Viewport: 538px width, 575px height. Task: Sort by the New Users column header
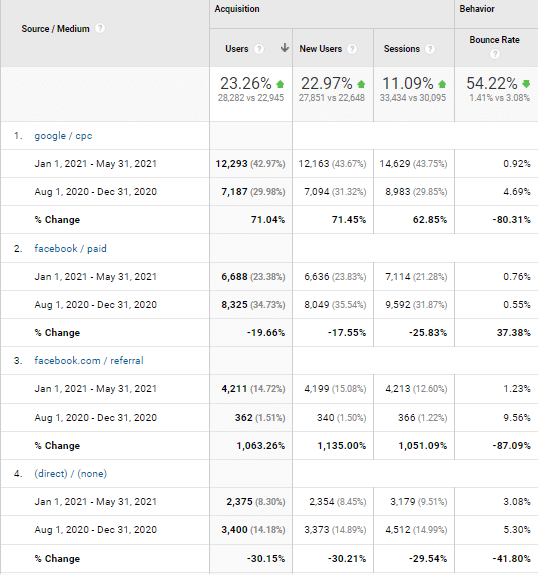pyautogui.click(x=321, y=49)
